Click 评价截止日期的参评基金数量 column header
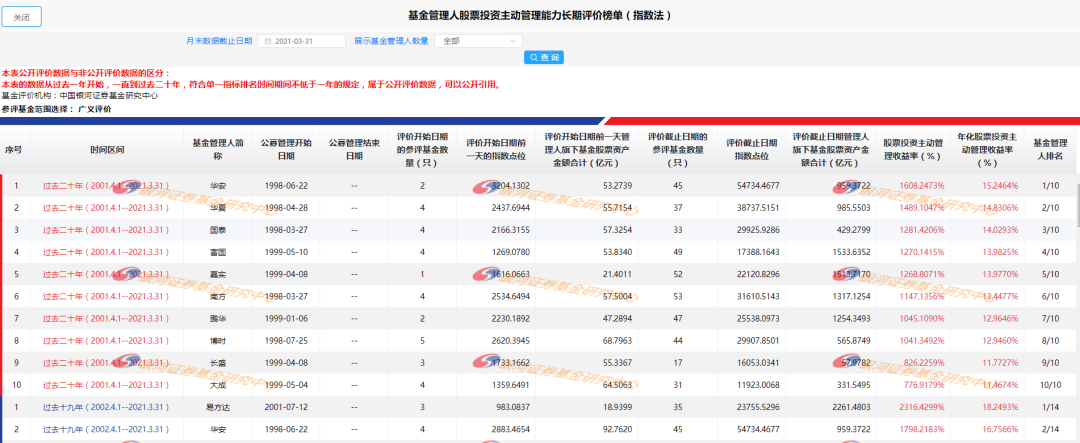Viewport: 1080px width, 443px height. click(x=678, y=150)
